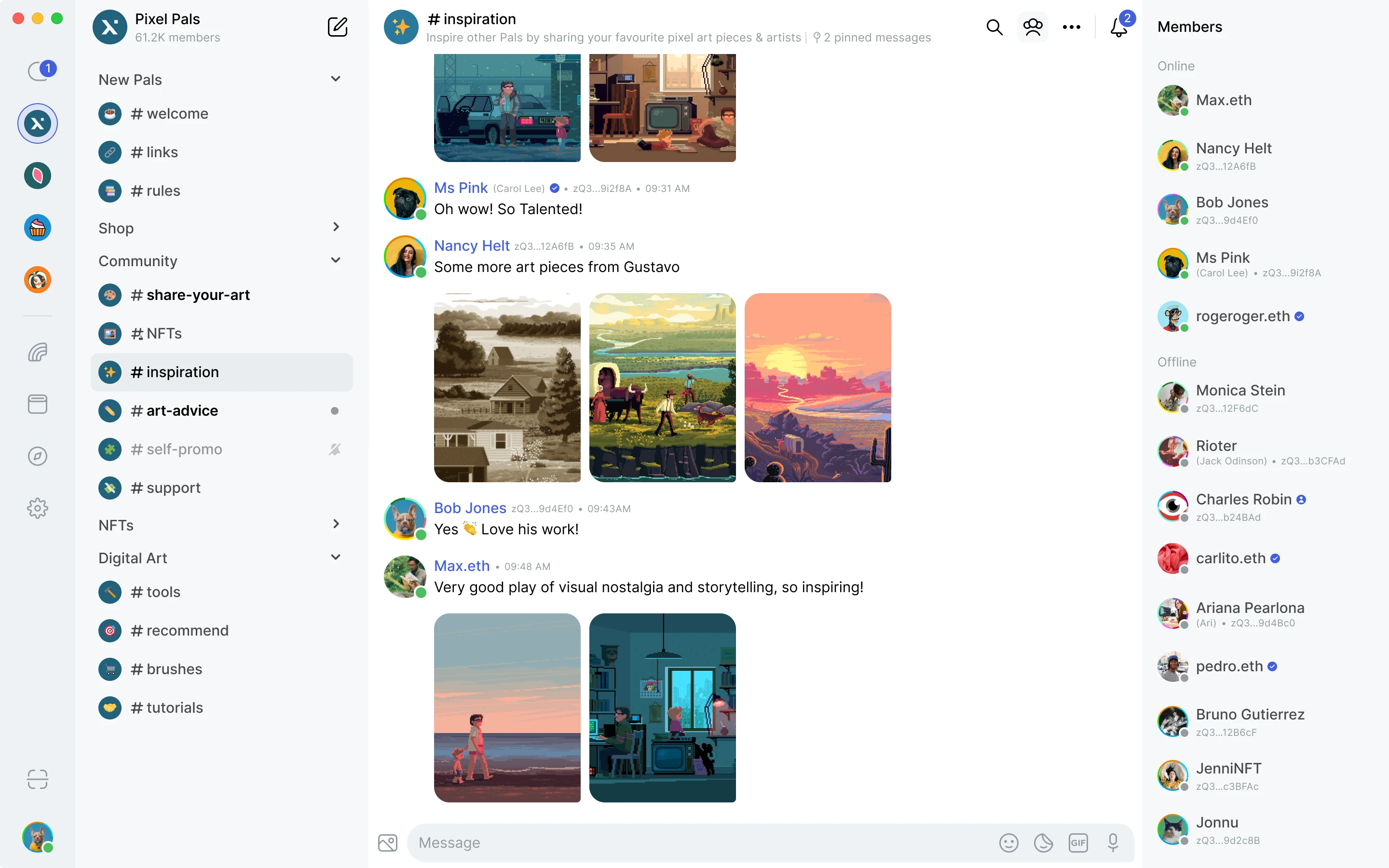Click the sticker icon in message bar

click(x=1043, y=842)
